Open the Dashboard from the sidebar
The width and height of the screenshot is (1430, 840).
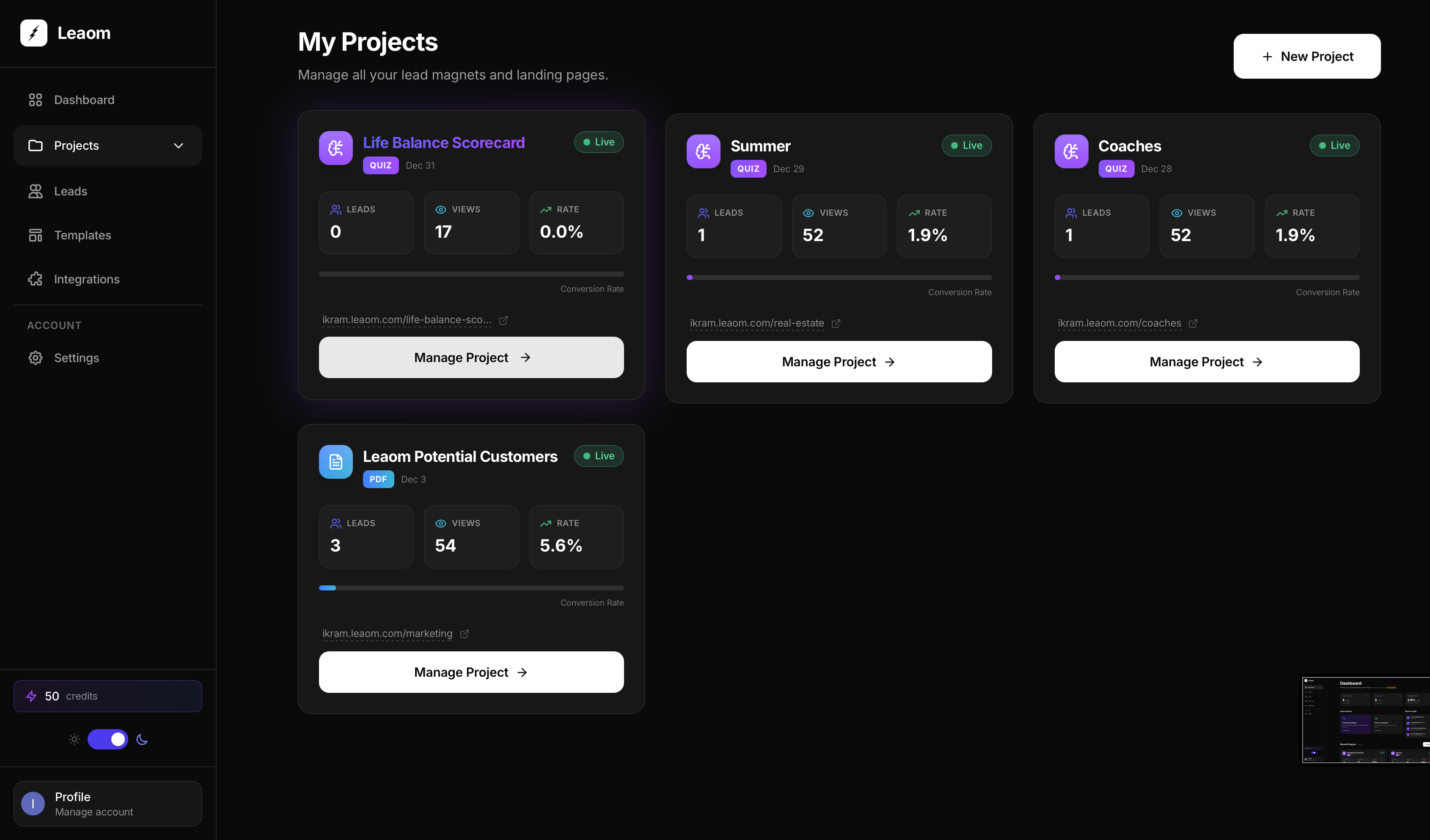[x=83, y=100]
